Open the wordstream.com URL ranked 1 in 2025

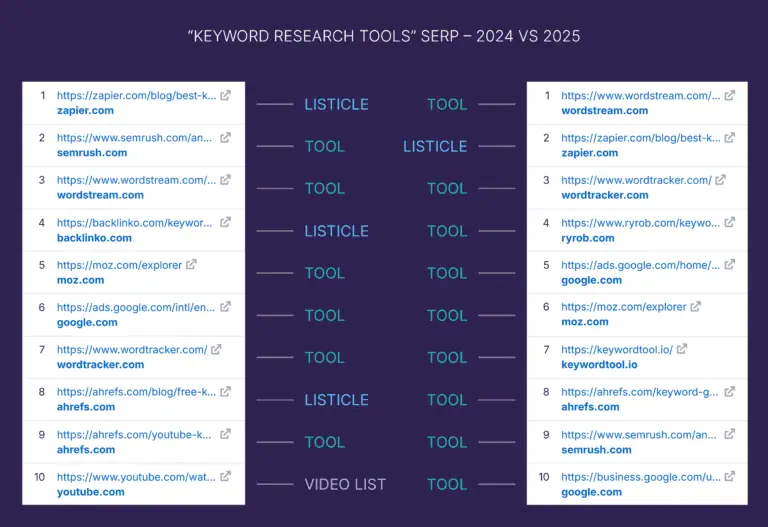tap(641, 96)
